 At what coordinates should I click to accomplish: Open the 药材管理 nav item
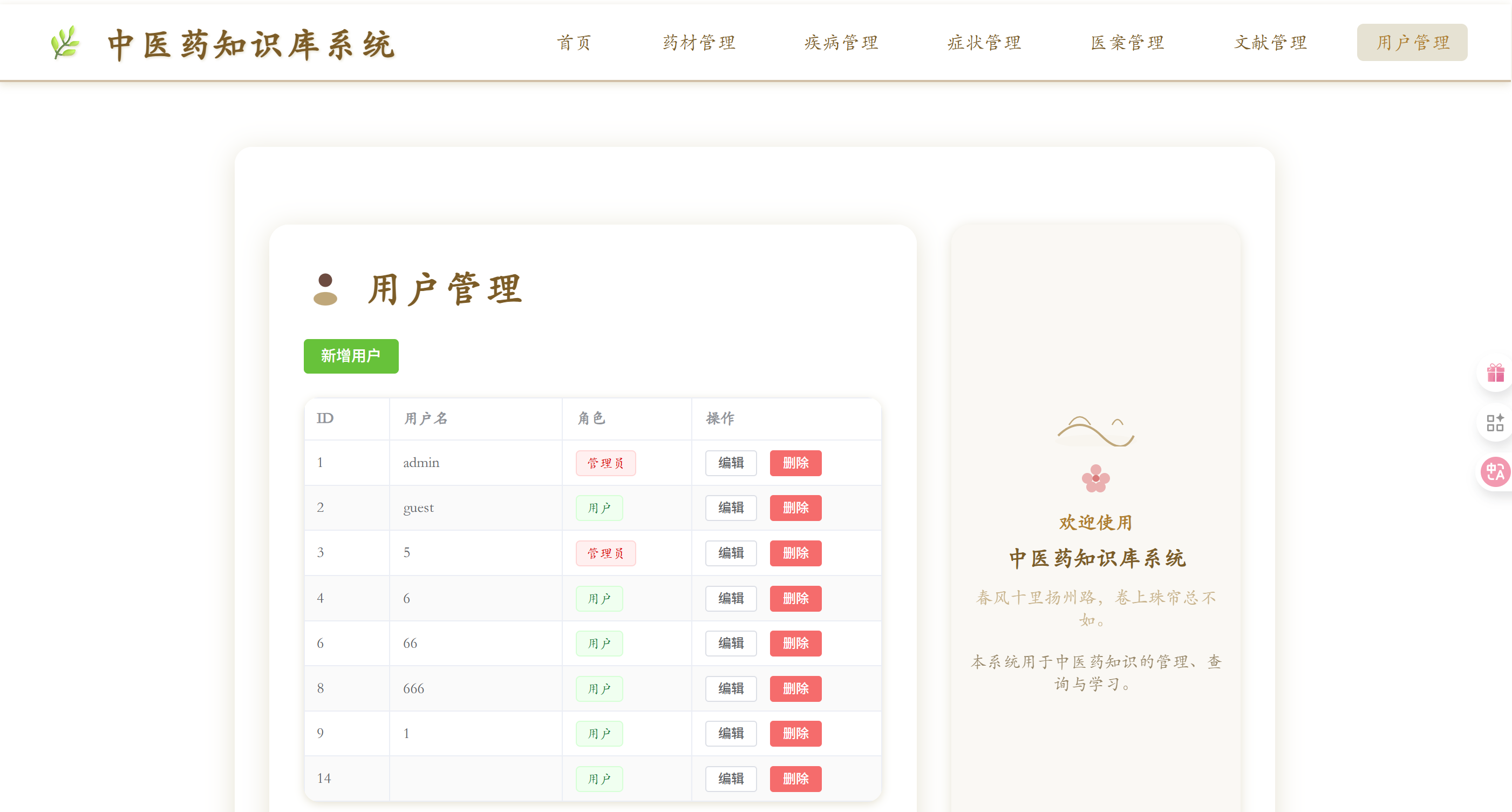(698, 42)
